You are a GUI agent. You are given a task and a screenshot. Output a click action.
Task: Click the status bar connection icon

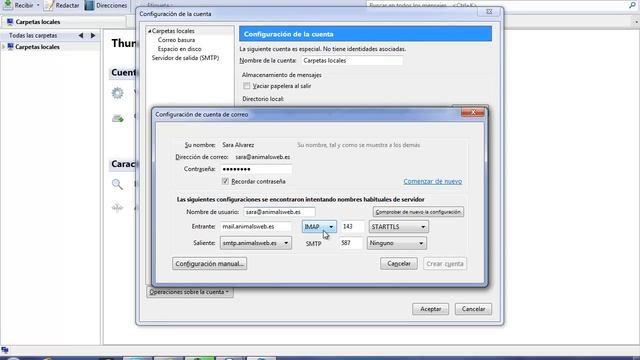tap(5, 350)
